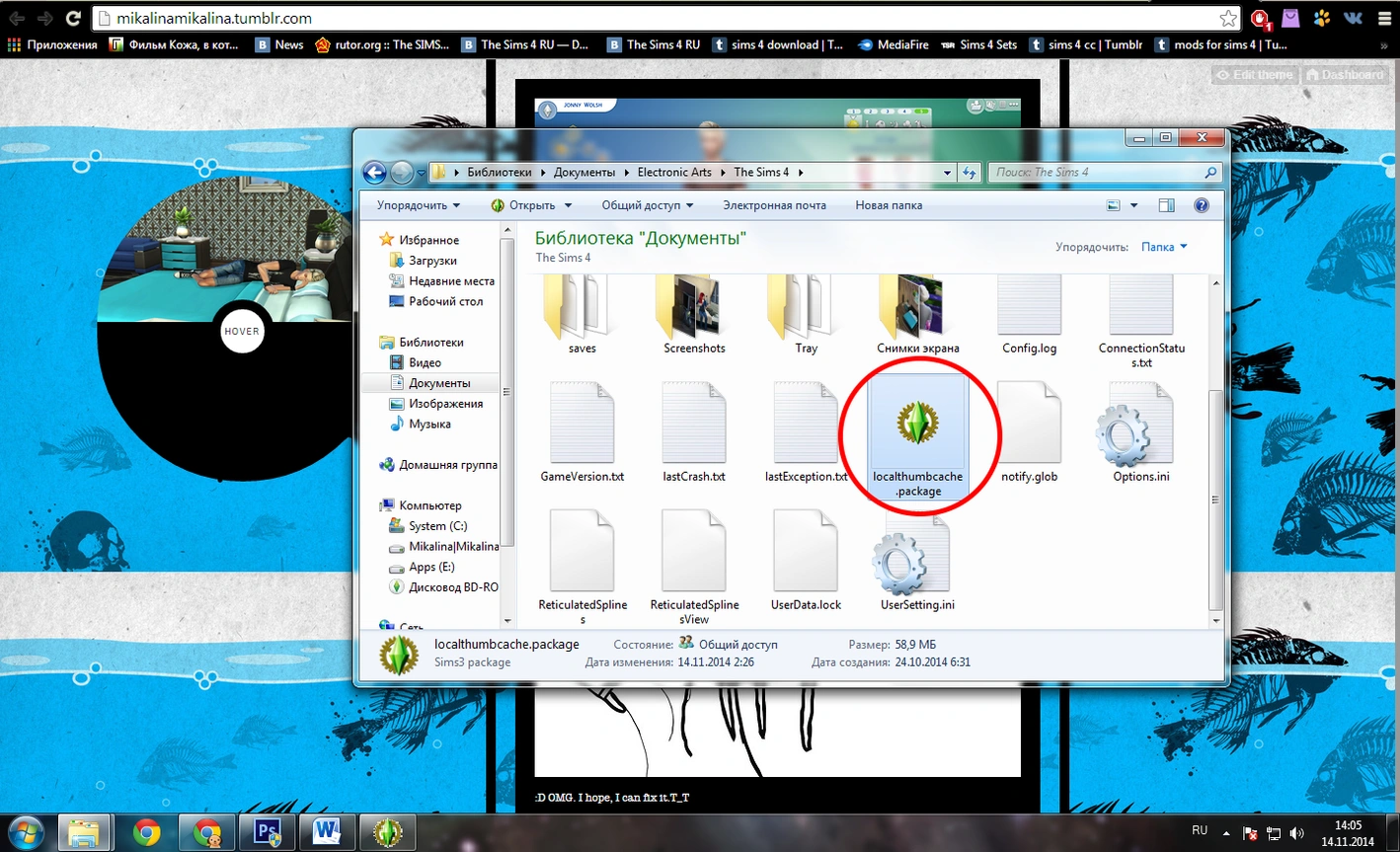Image resolution: width=1400 pixels, height=852 pixels.
Task: Open Word from the taskbar
Action: point(327,832)
